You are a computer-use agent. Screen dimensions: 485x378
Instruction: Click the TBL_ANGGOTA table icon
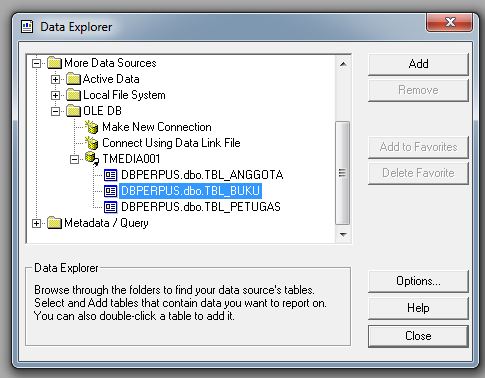pos(110,175)
